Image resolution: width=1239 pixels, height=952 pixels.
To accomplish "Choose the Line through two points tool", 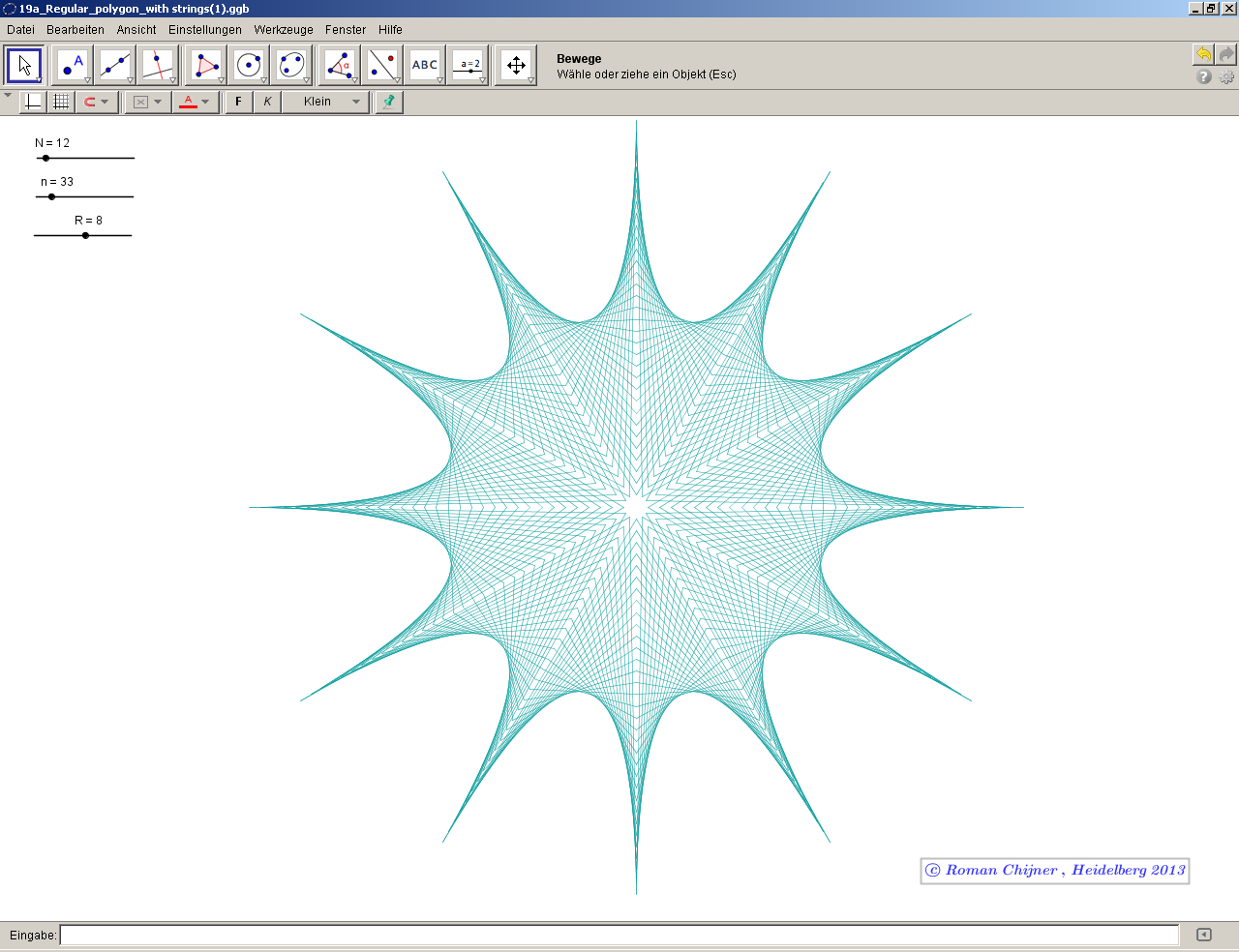I will [x=115, y=66].
